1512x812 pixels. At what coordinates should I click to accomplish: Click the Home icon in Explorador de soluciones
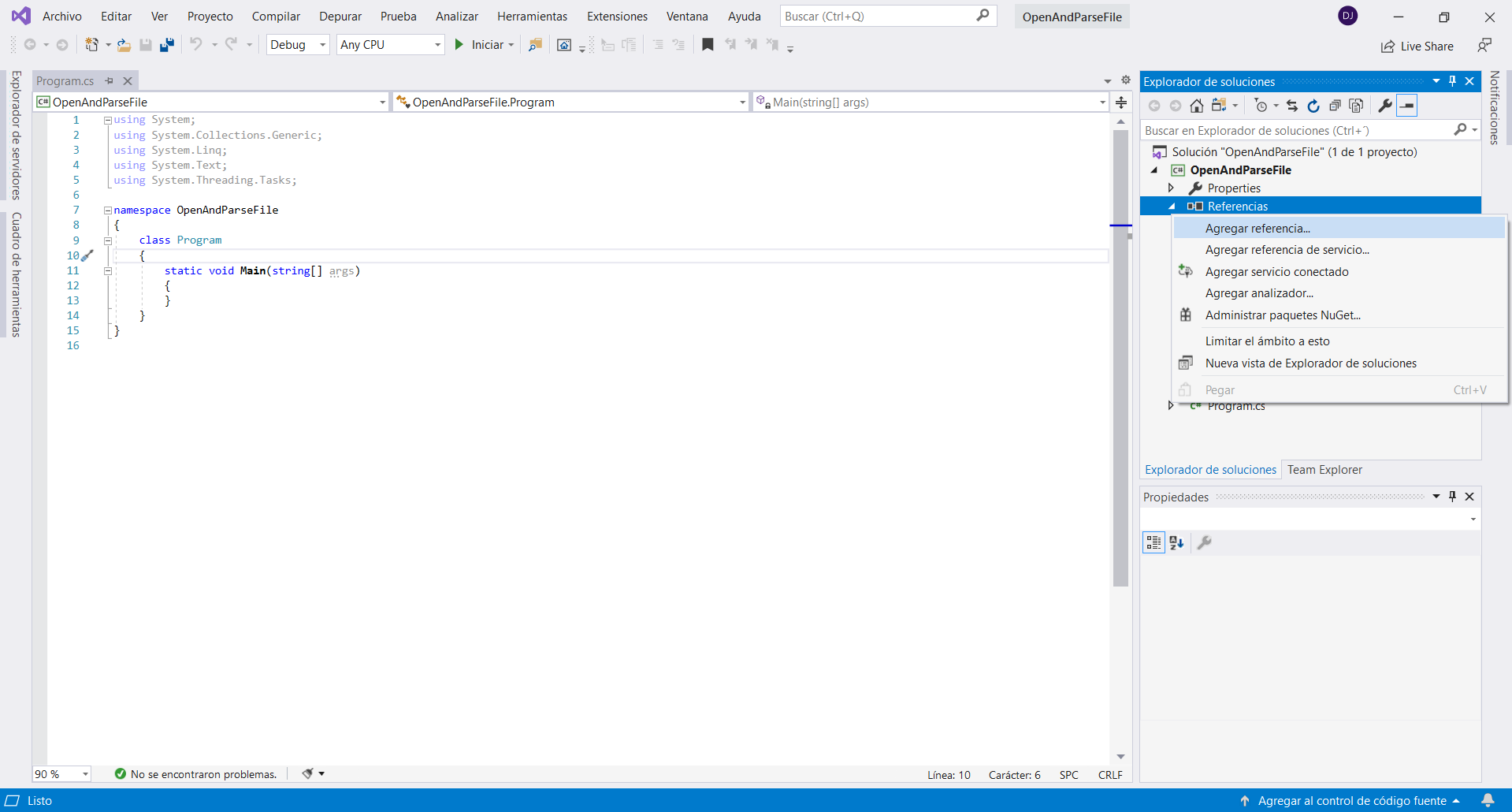click(x=1196, y=106)
